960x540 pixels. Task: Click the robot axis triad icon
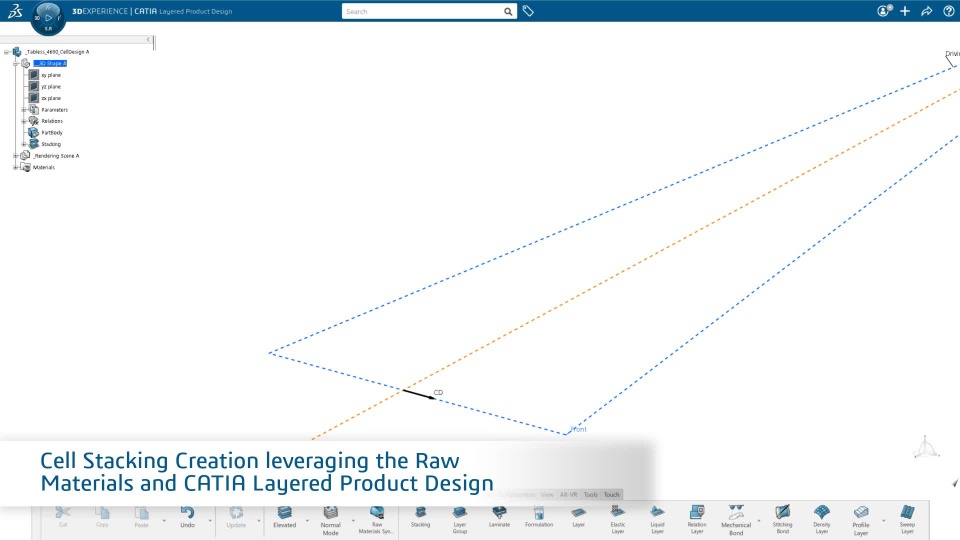[926, 447]
